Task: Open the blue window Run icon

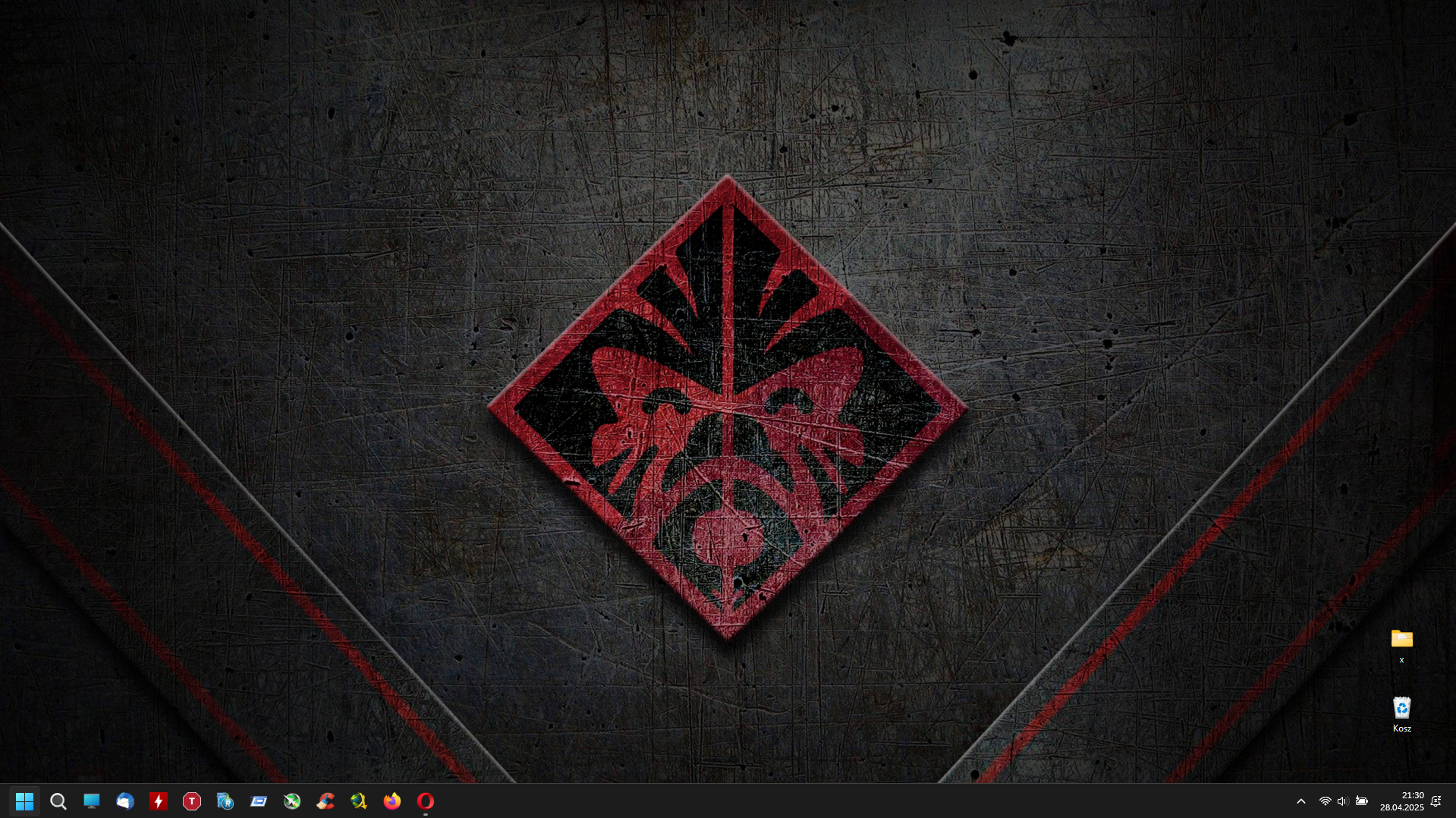Action: 258,801
